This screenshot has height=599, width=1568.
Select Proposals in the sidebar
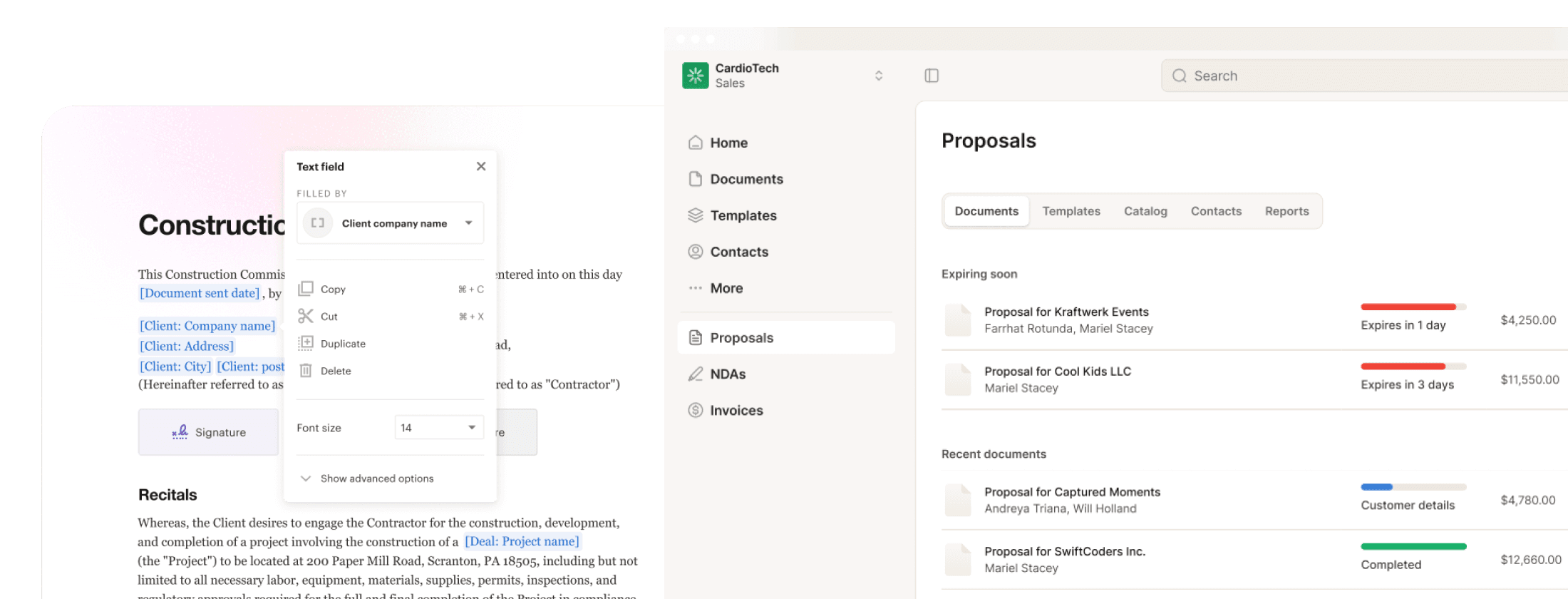(786, 337)
